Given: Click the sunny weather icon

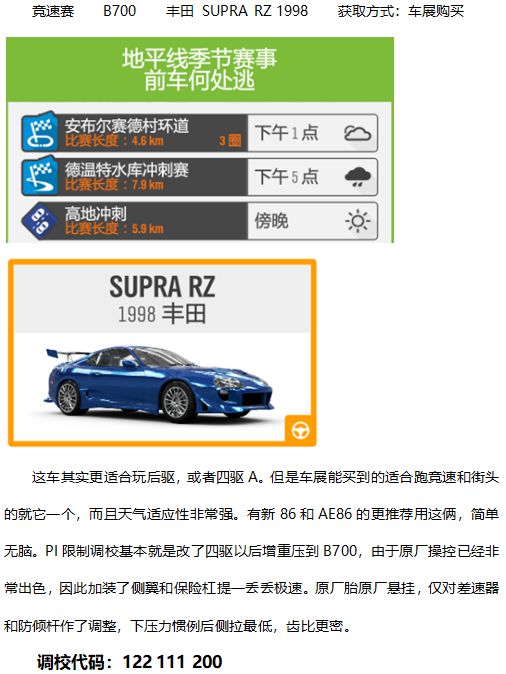Looking at the screenshot, I should (x=358, y=221).
